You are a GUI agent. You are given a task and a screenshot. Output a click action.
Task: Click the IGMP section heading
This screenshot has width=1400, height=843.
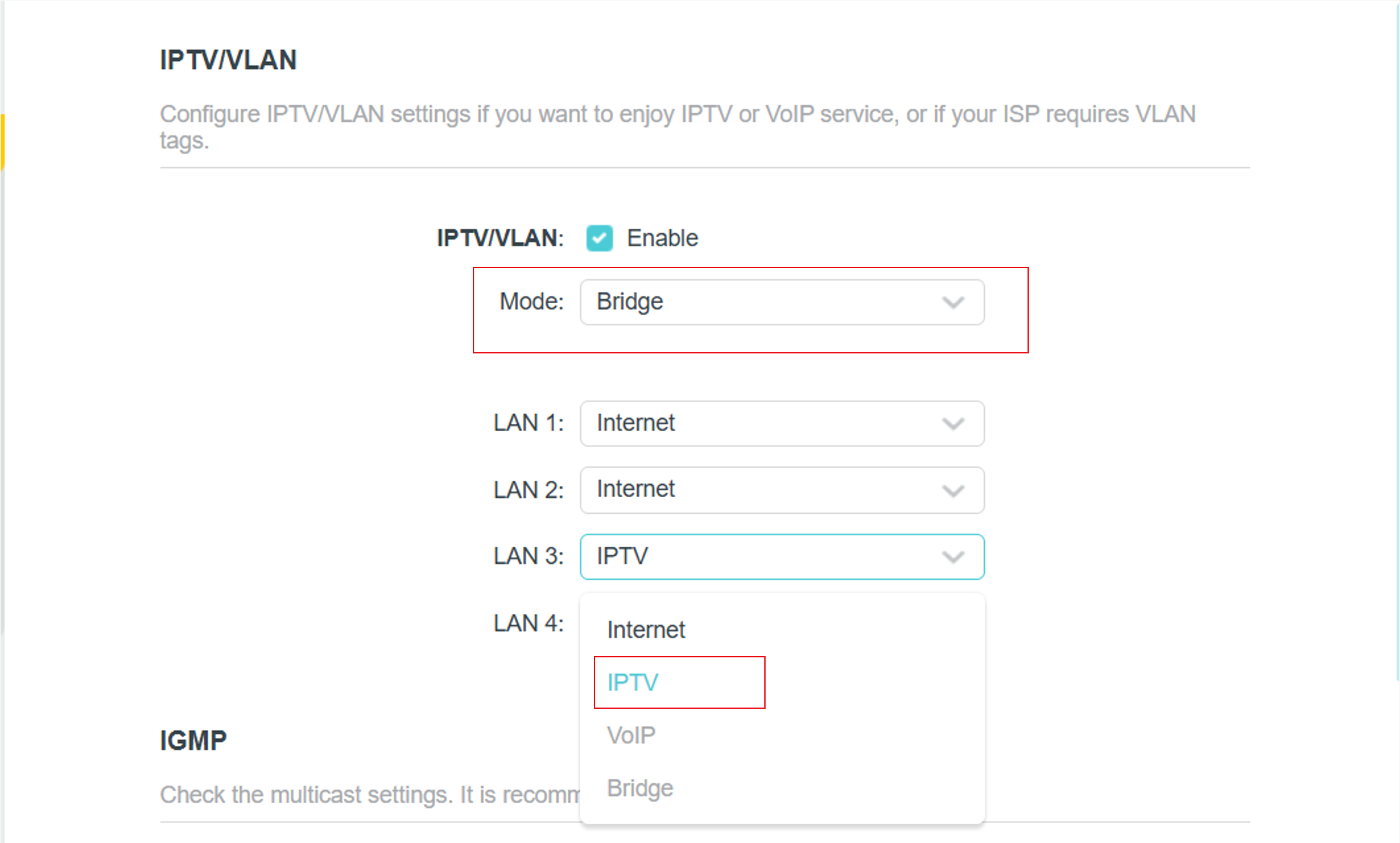tap(192, 740)
